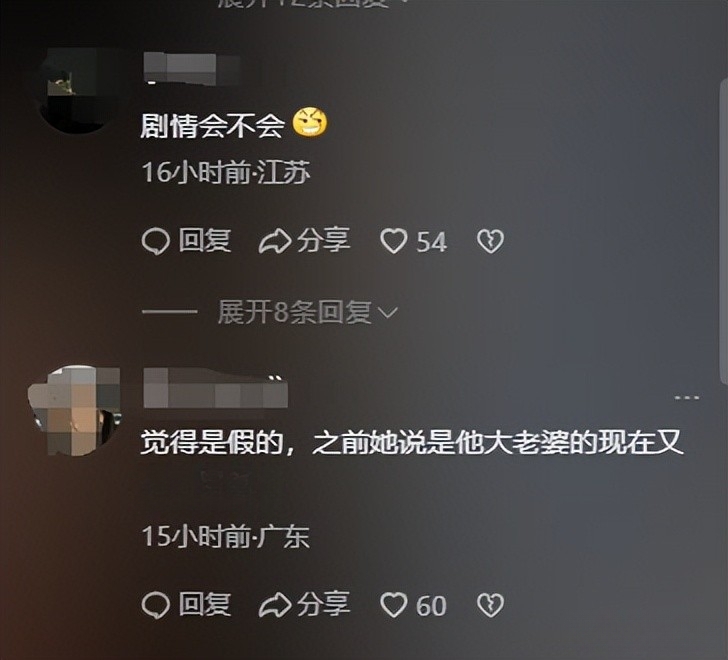This screenshot has width=728, height=660.
Task: Click the blurred username of second commenter
Action: pos(215,388)
